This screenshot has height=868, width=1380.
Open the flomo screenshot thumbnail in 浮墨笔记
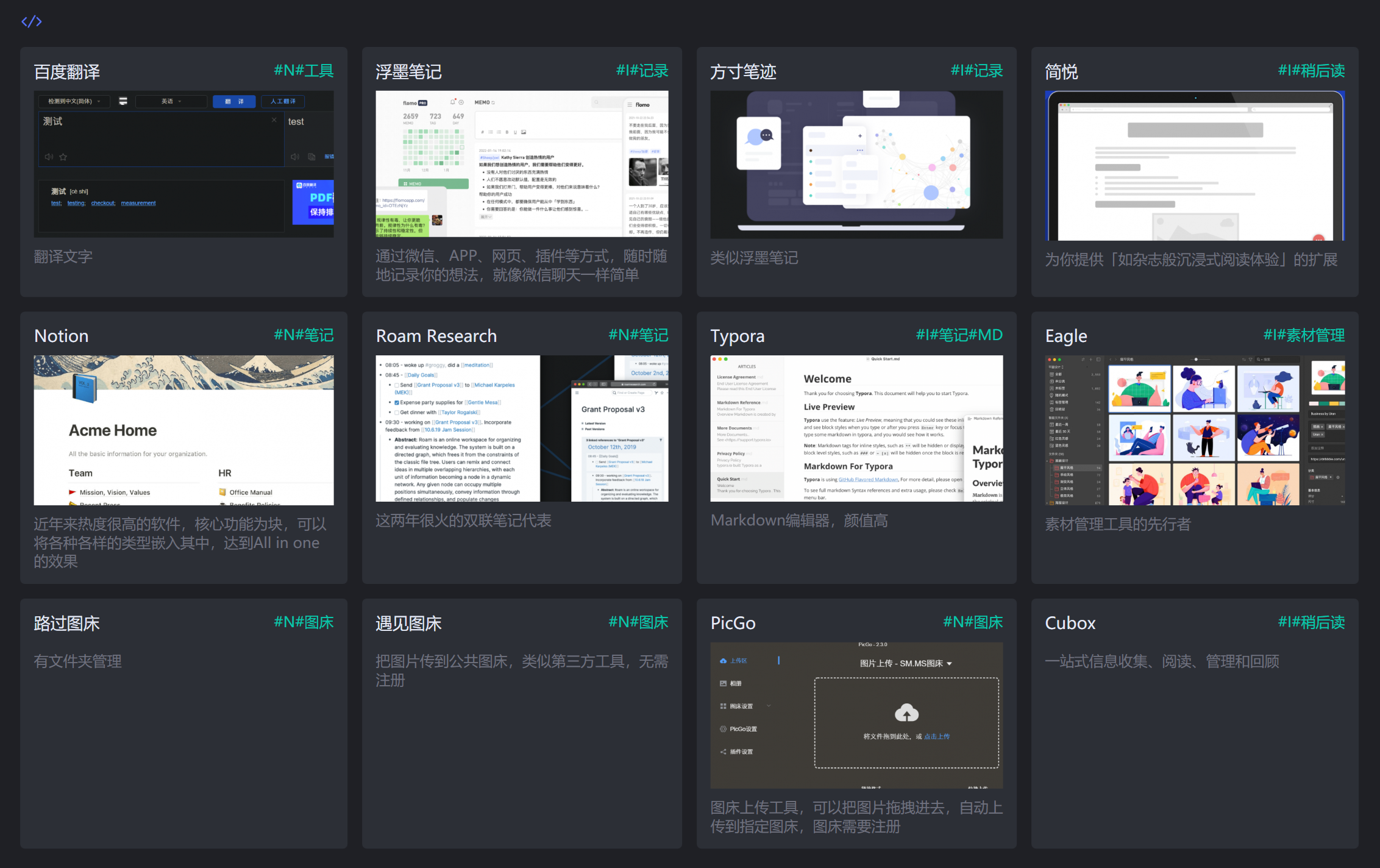click(522, 163)
